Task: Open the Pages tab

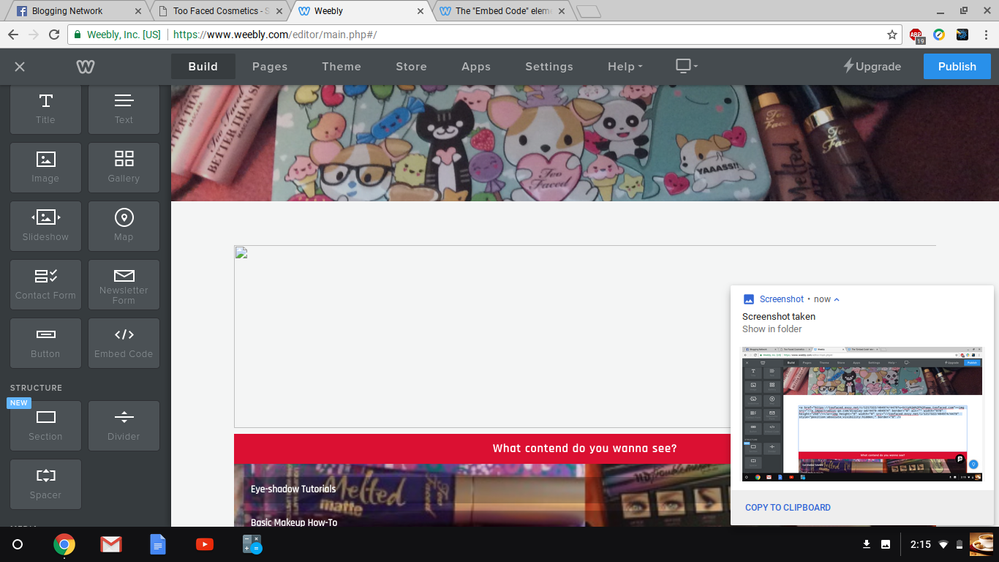Action: click(x=270, y=66)
